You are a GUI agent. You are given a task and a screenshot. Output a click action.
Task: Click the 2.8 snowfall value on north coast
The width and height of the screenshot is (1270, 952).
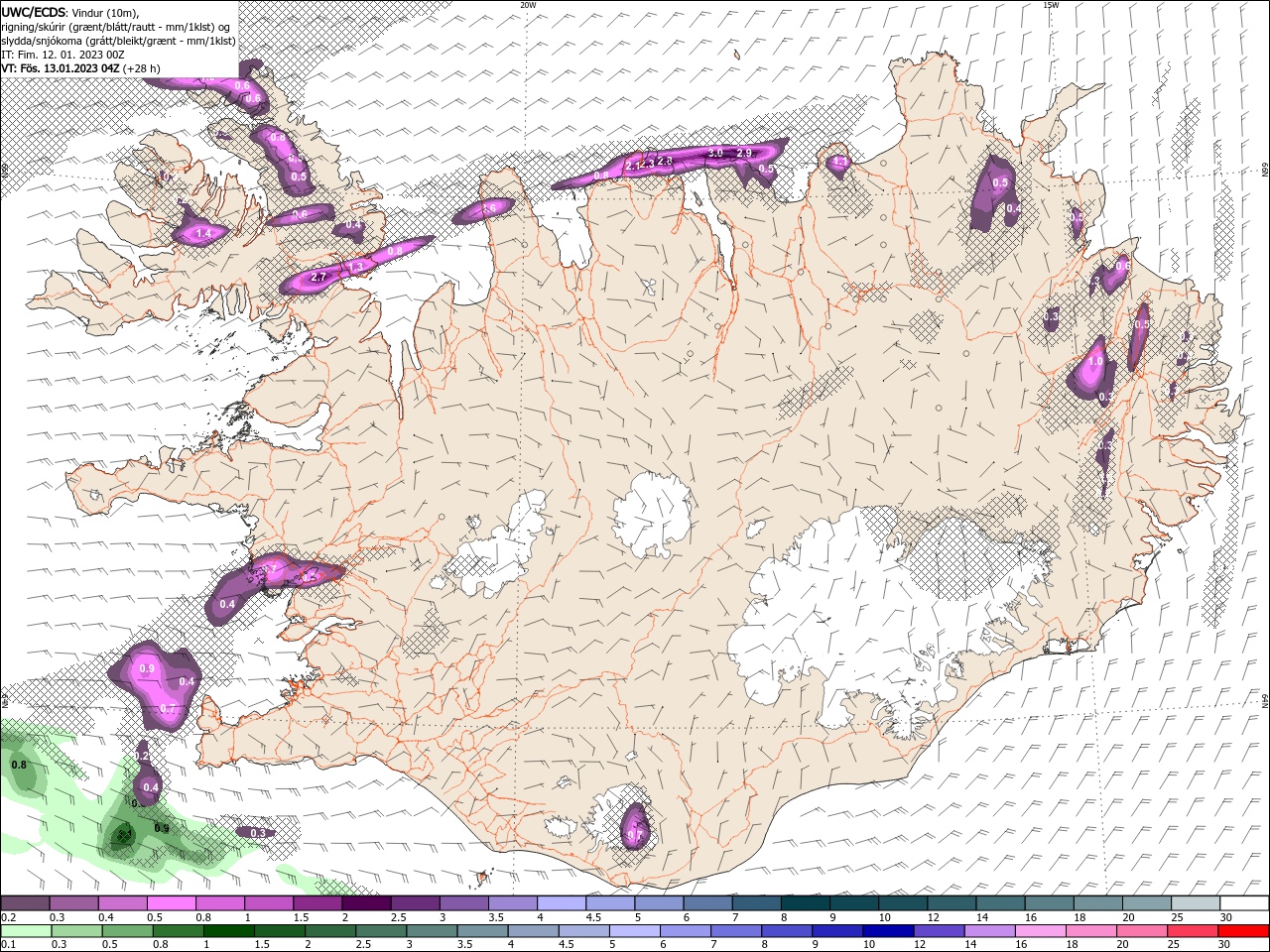point(665,161)
